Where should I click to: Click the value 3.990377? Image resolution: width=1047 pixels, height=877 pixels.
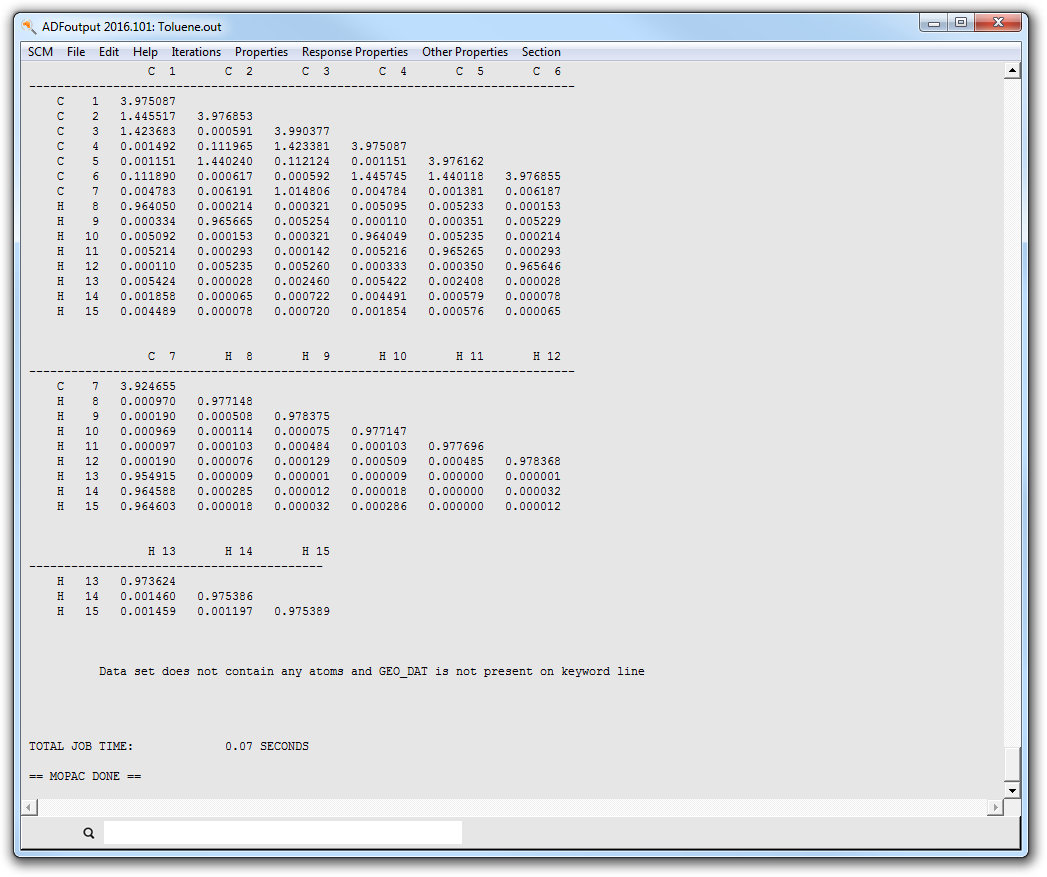(x=302, y=131)
